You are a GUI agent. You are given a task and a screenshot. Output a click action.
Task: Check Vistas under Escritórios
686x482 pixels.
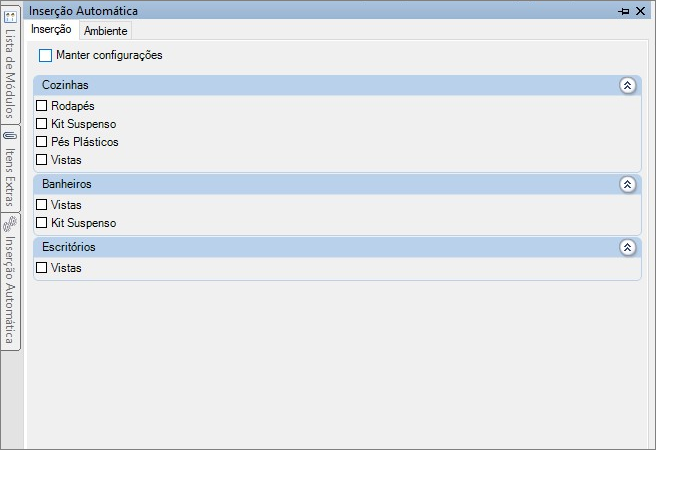point(42,268)
